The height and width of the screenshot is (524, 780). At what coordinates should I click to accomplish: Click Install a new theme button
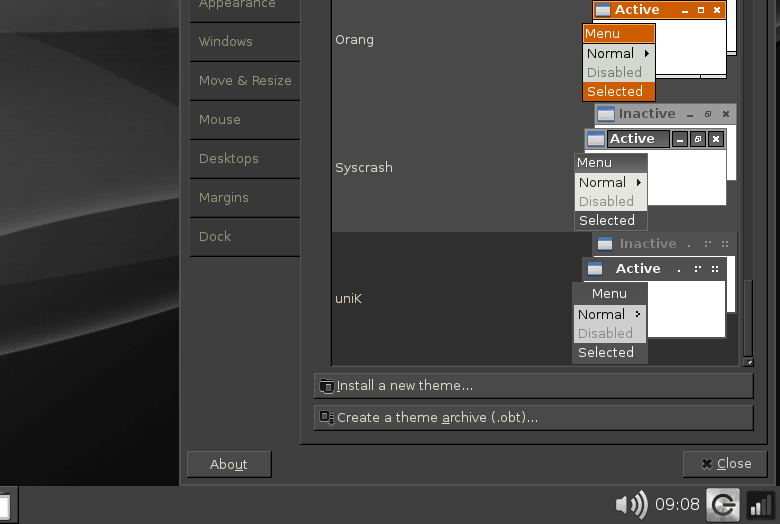(x=534, y=386)
